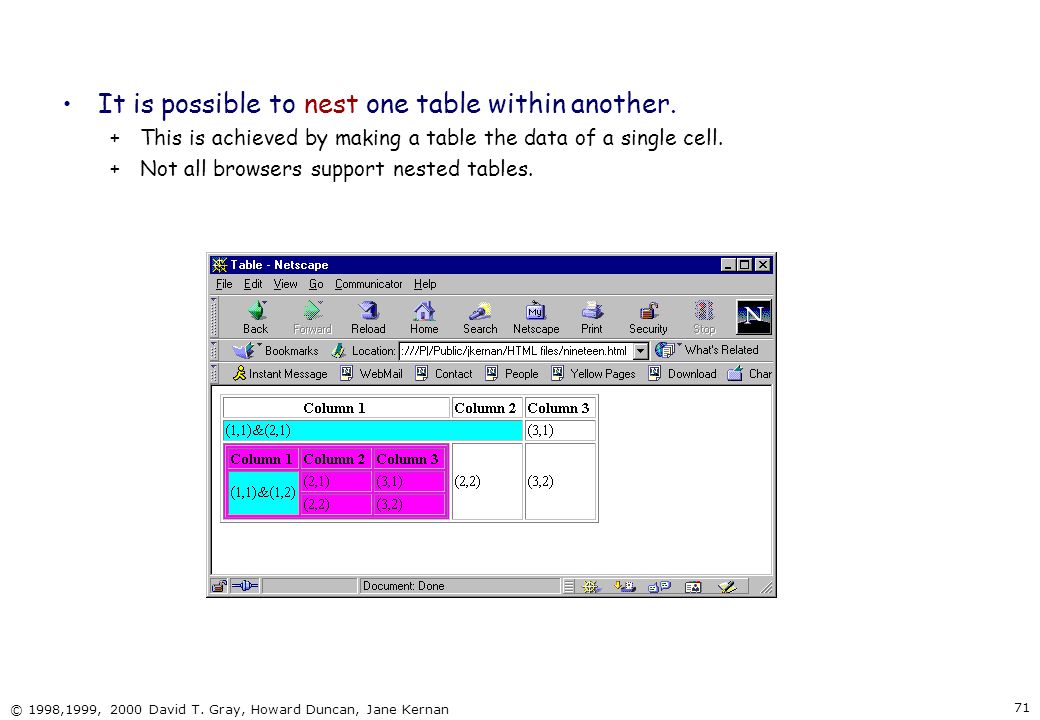Open the Bookmarks icon

coord(243,350)
